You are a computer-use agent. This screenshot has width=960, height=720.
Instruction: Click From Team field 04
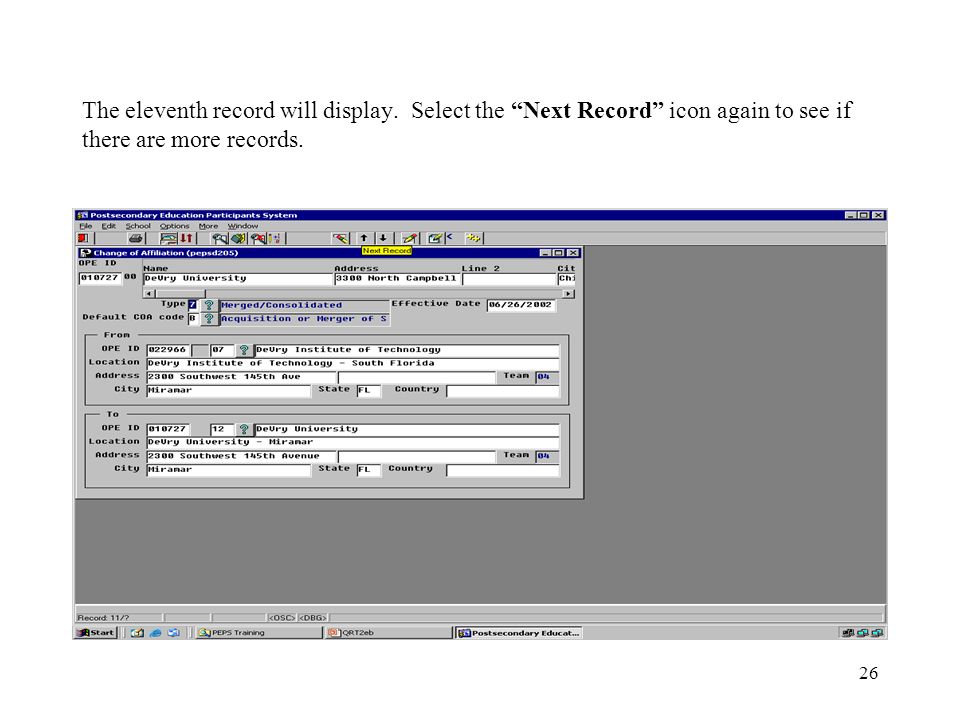click(547, 377)
